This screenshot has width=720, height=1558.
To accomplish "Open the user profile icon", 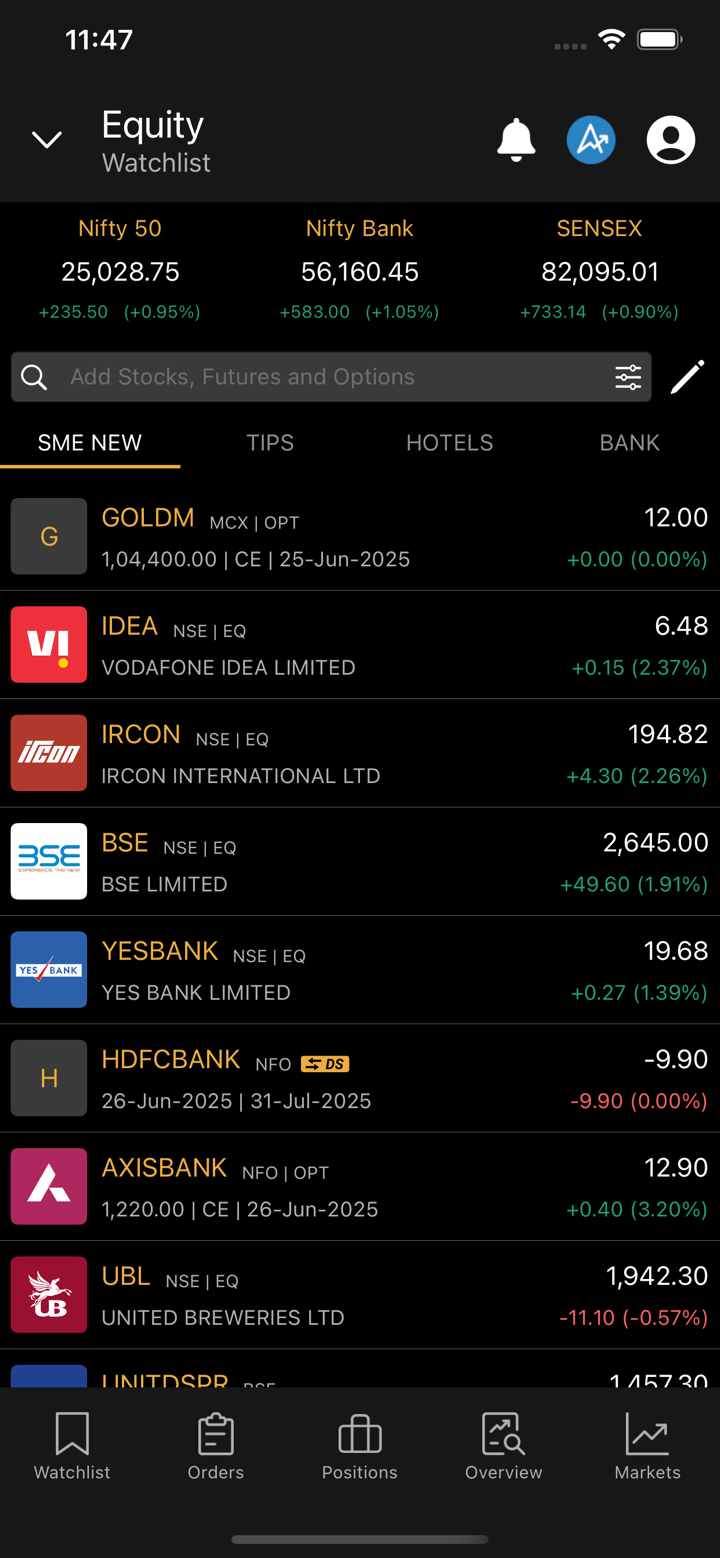I will 670,140.
